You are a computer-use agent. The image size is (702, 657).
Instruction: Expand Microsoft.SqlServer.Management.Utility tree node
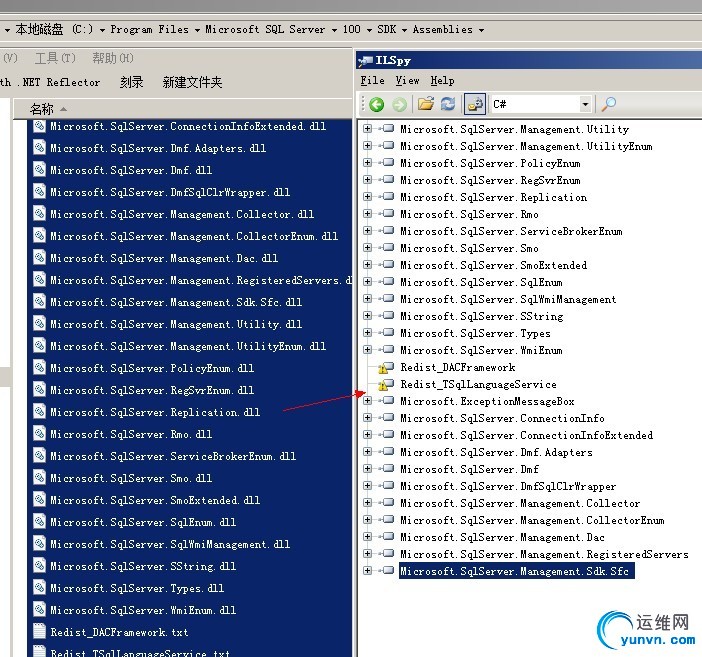click(368, 129)
